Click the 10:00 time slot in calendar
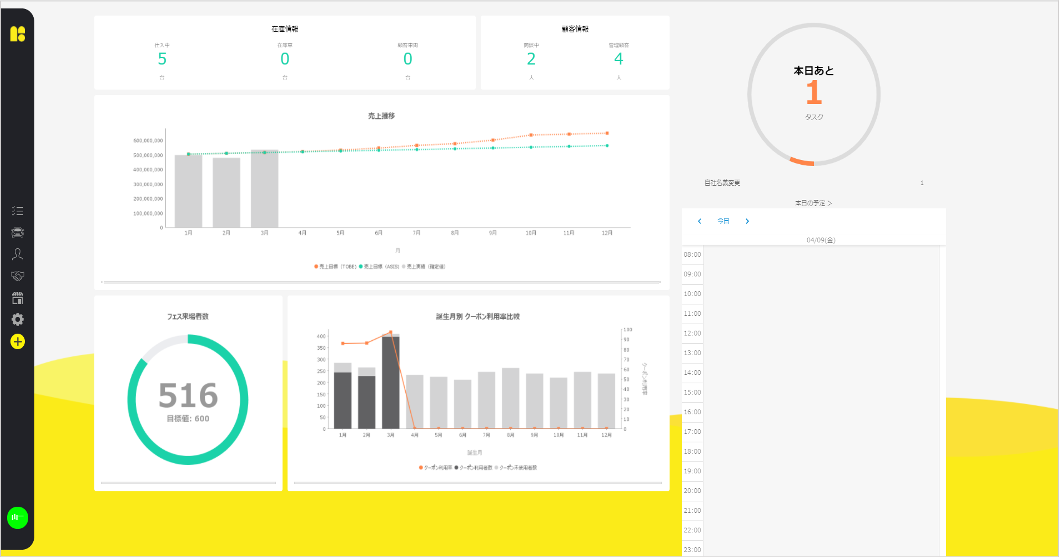The width and height of the screenshot is (1060, 557). click(x=820, y=293)
